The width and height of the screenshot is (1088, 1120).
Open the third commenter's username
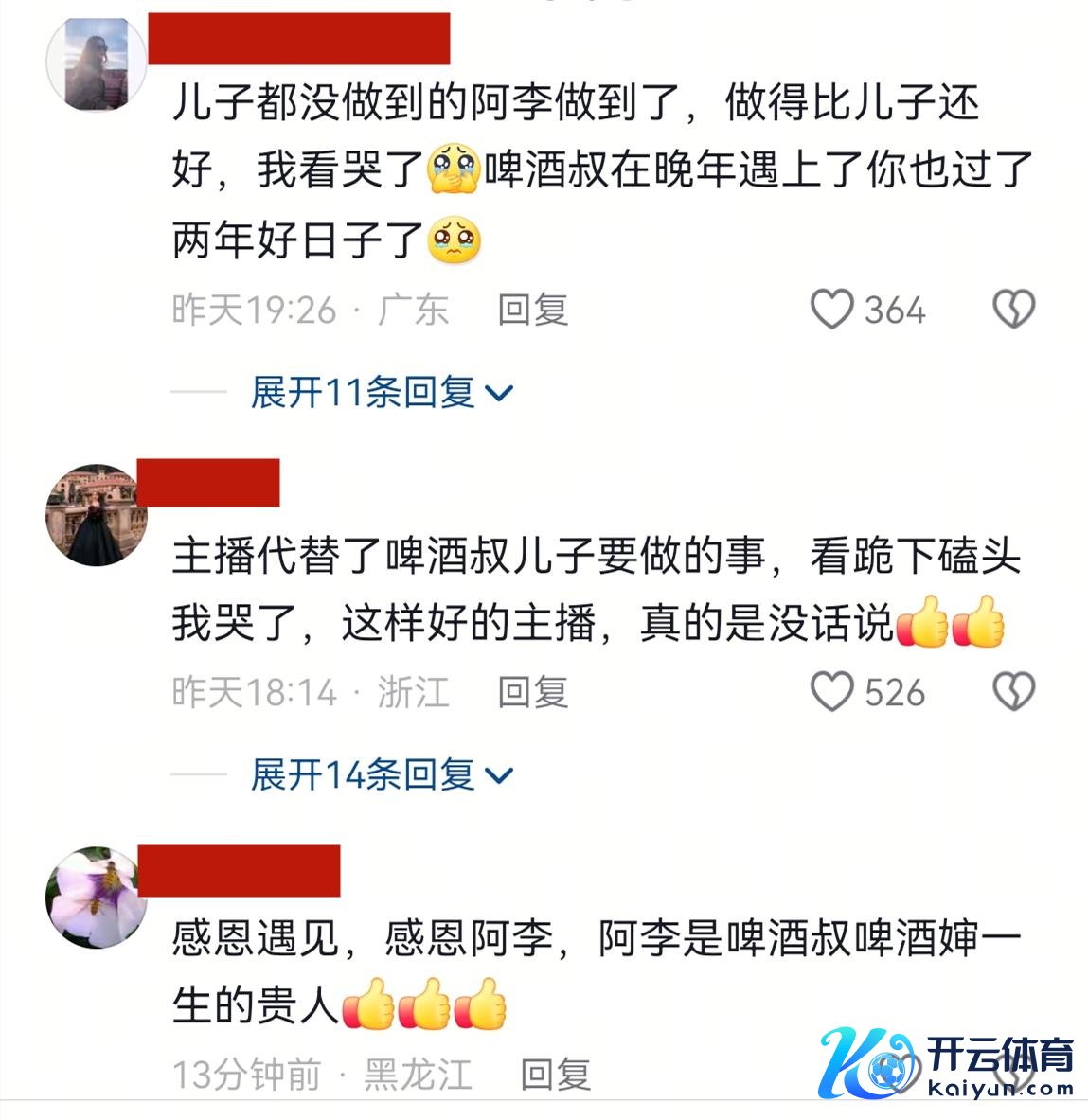point(239,871)
